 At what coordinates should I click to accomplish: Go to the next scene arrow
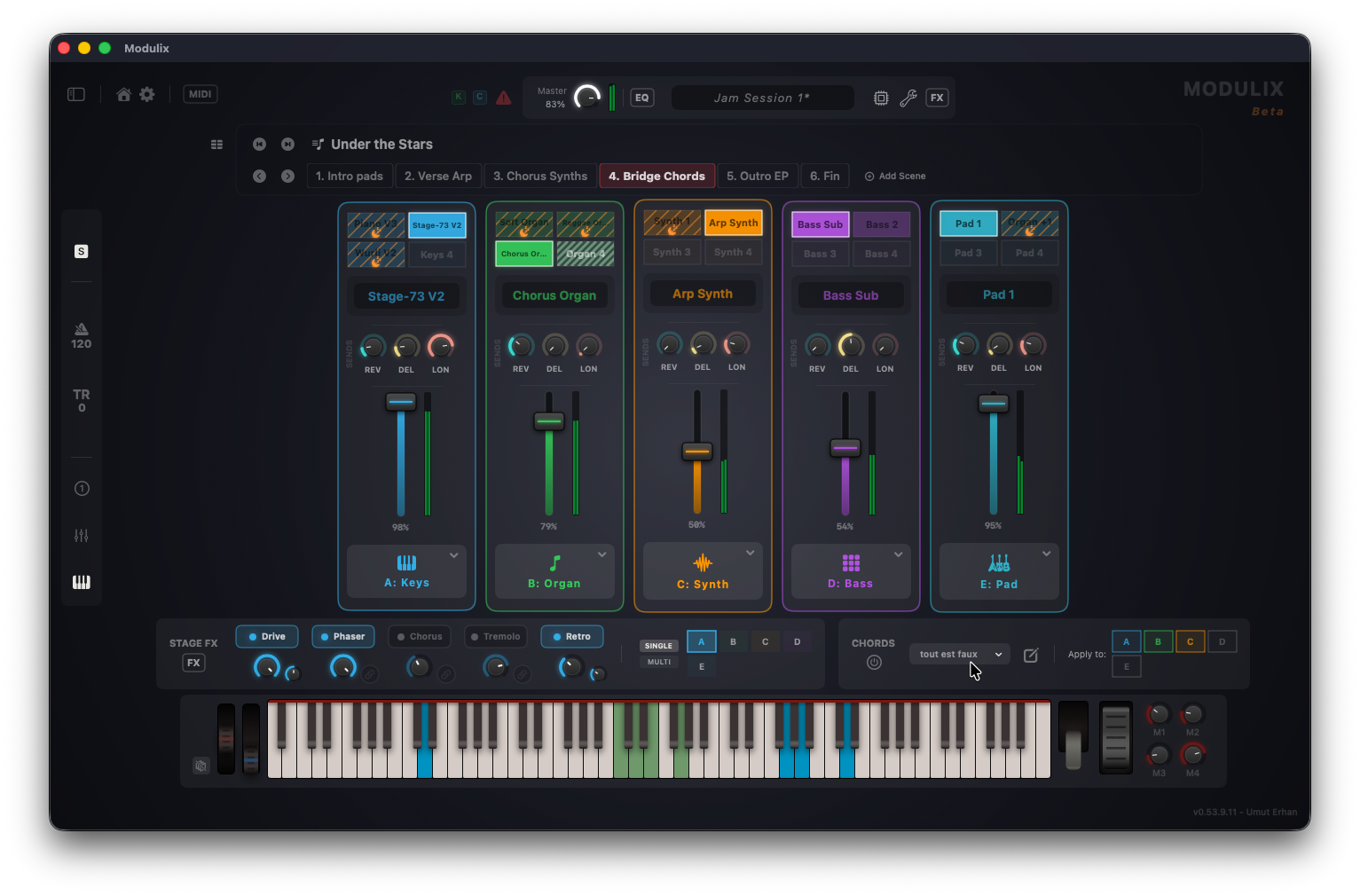coord(287,176)
